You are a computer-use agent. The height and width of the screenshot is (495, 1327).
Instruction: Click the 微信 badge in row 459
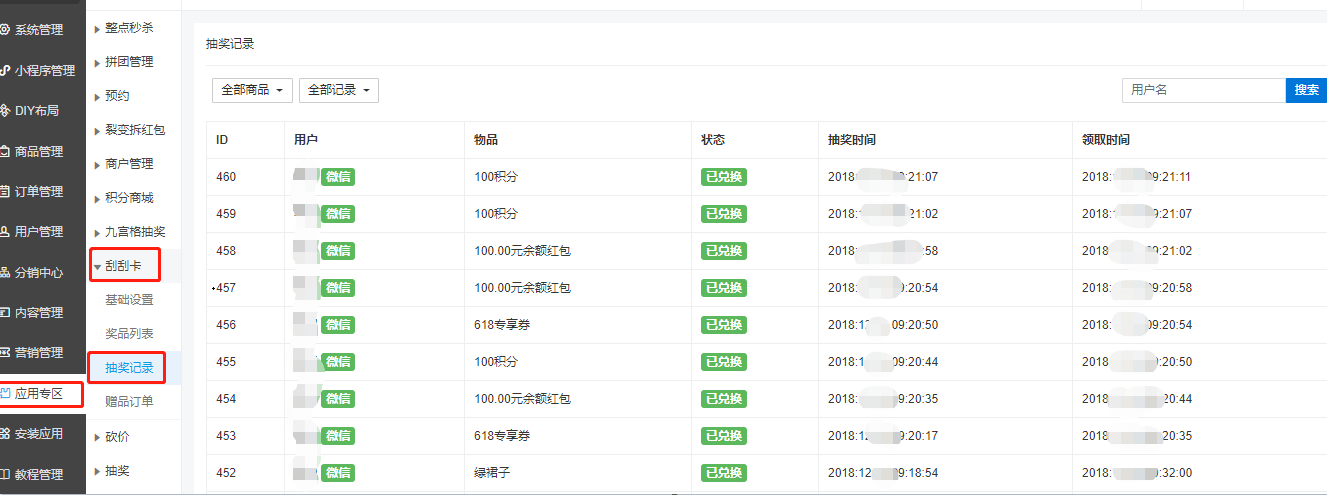point(339,214)
